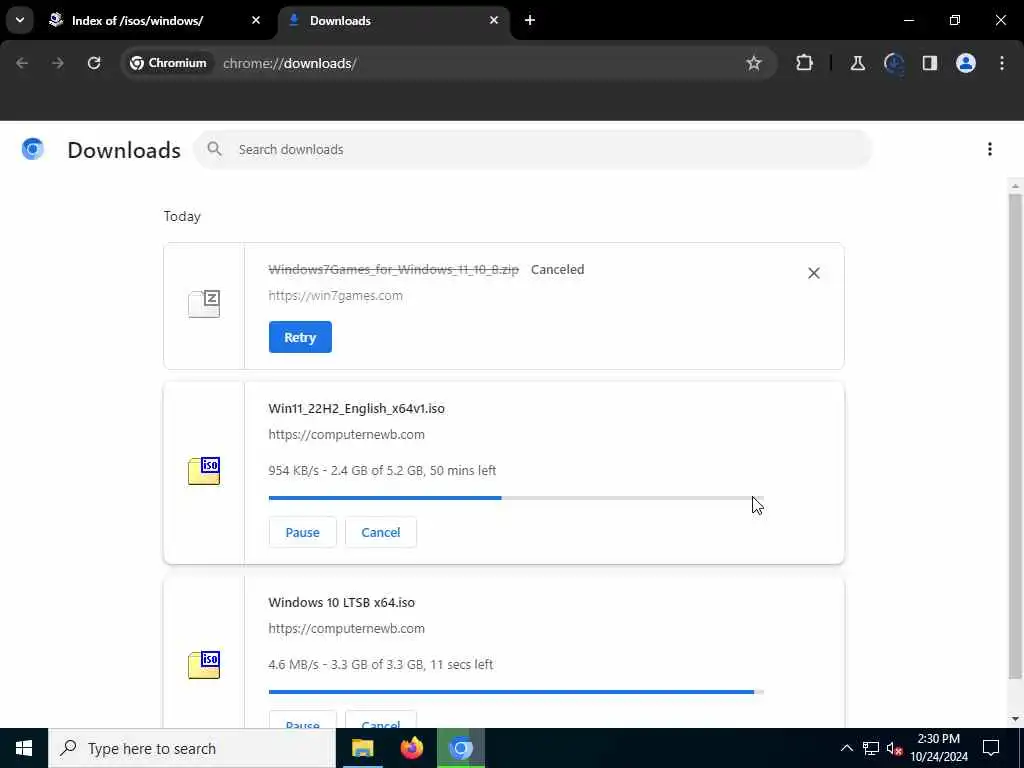Viewport: 1024px width, 768px height.
Task: Open the tab search dropdown arrow
Action: pos(20,20)
